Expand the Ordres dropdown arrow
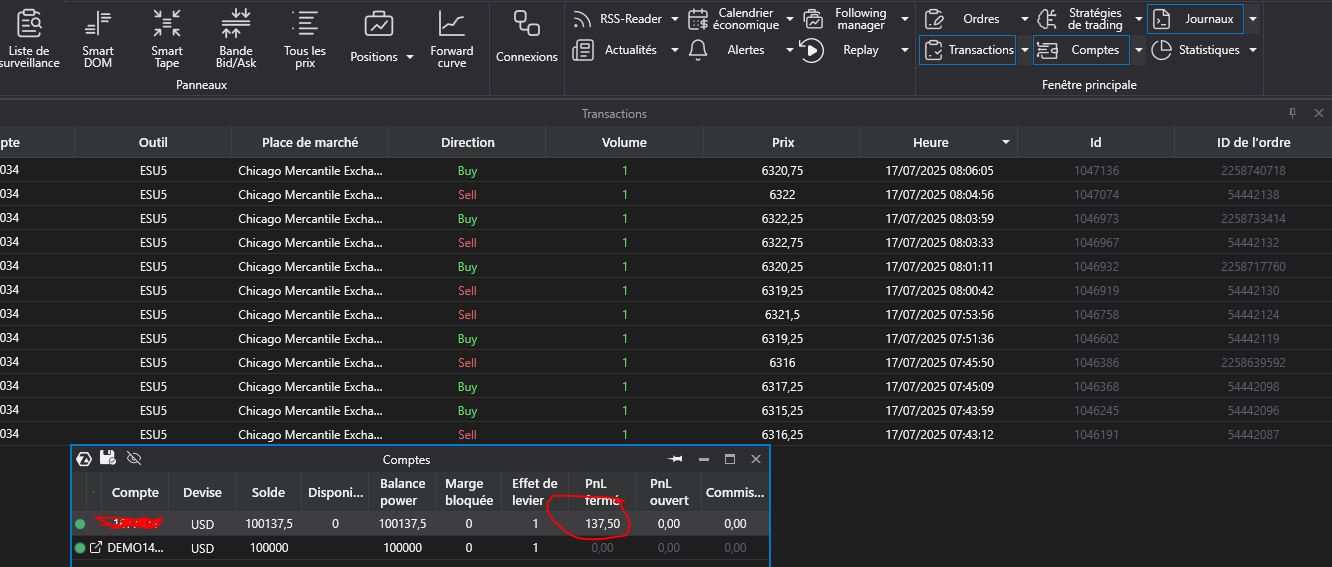Viewport: 1332px width, 567px height. tap(1024, 19)
